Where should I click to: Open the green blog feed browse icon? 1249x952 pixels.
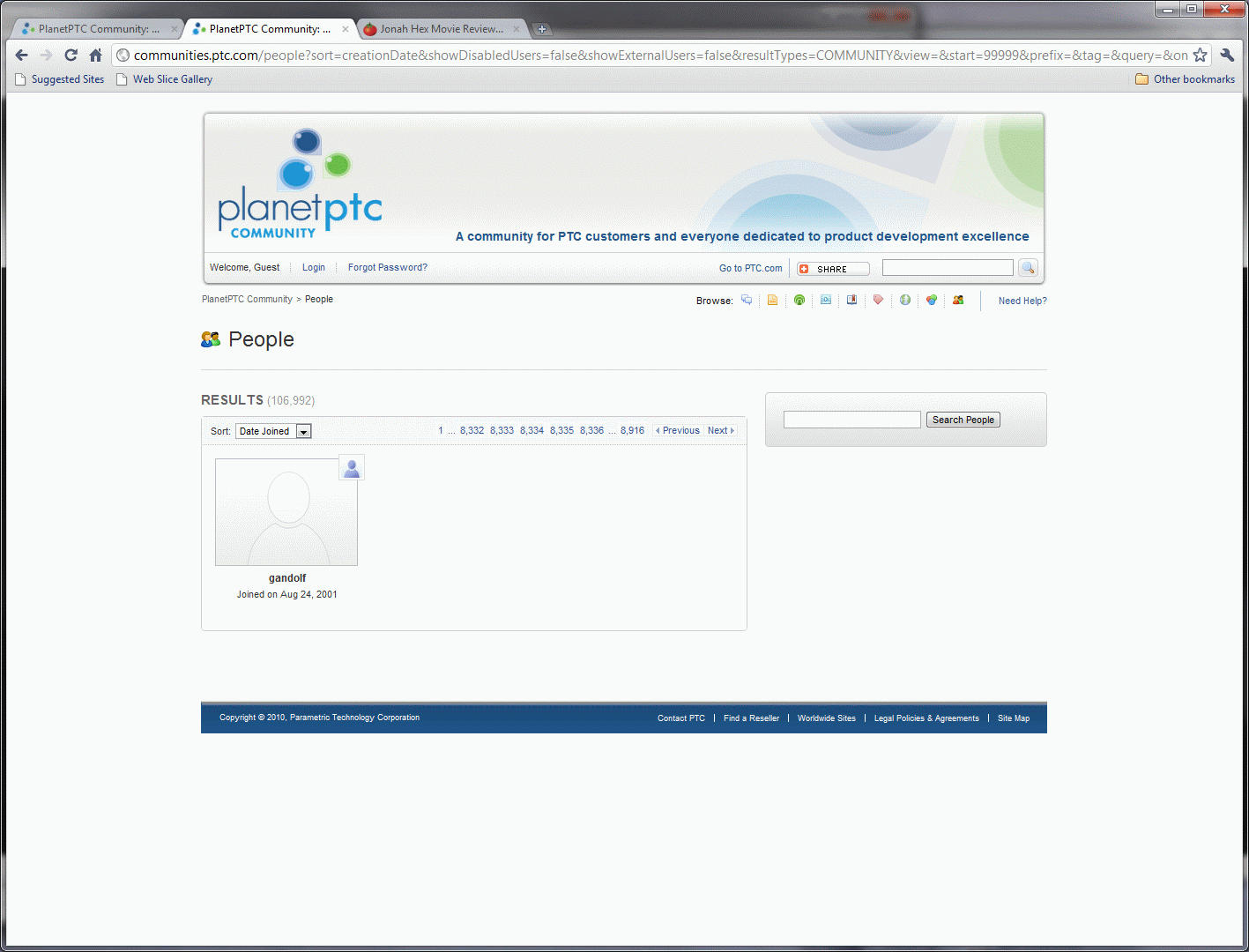(799, 300)
